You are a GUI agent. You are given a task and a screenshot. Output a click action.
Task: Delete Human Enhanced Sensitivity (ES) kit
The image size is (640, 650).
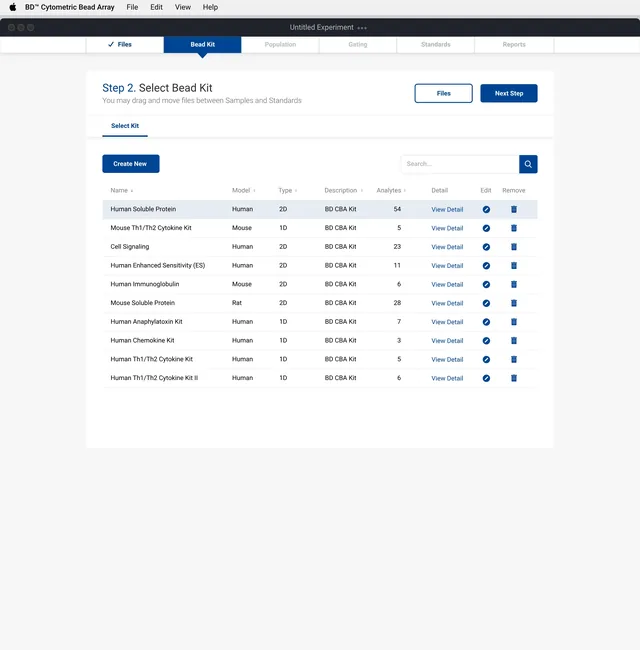click(x=514, y=266)
